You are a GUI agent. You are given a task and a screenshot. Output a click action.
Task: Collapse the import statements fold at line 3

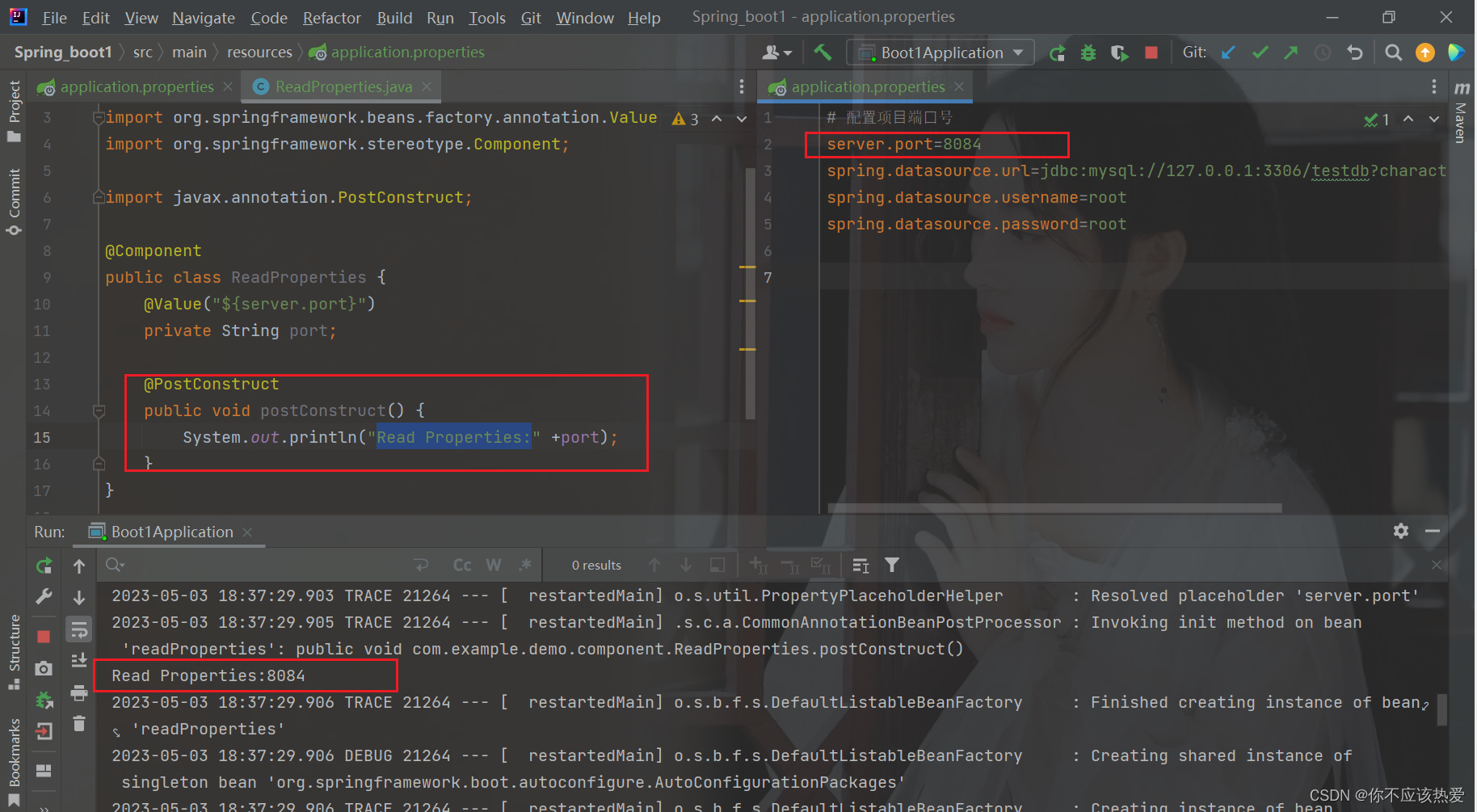coord(98,117)
